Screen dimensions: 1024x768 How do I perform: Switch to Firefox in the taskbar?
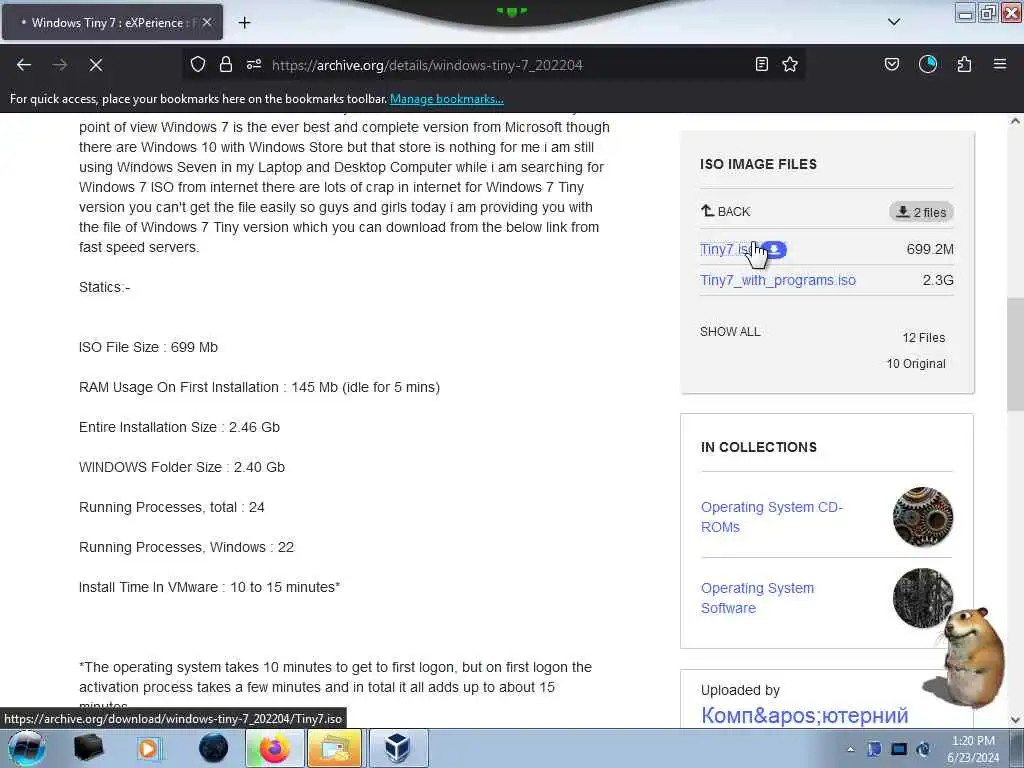tap(274, 748)
